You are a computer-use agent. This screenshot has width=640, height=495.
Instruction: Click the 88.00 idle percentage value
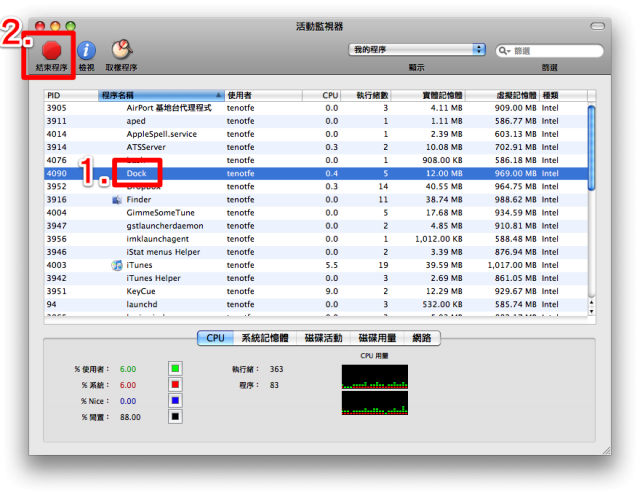(130, 417)
